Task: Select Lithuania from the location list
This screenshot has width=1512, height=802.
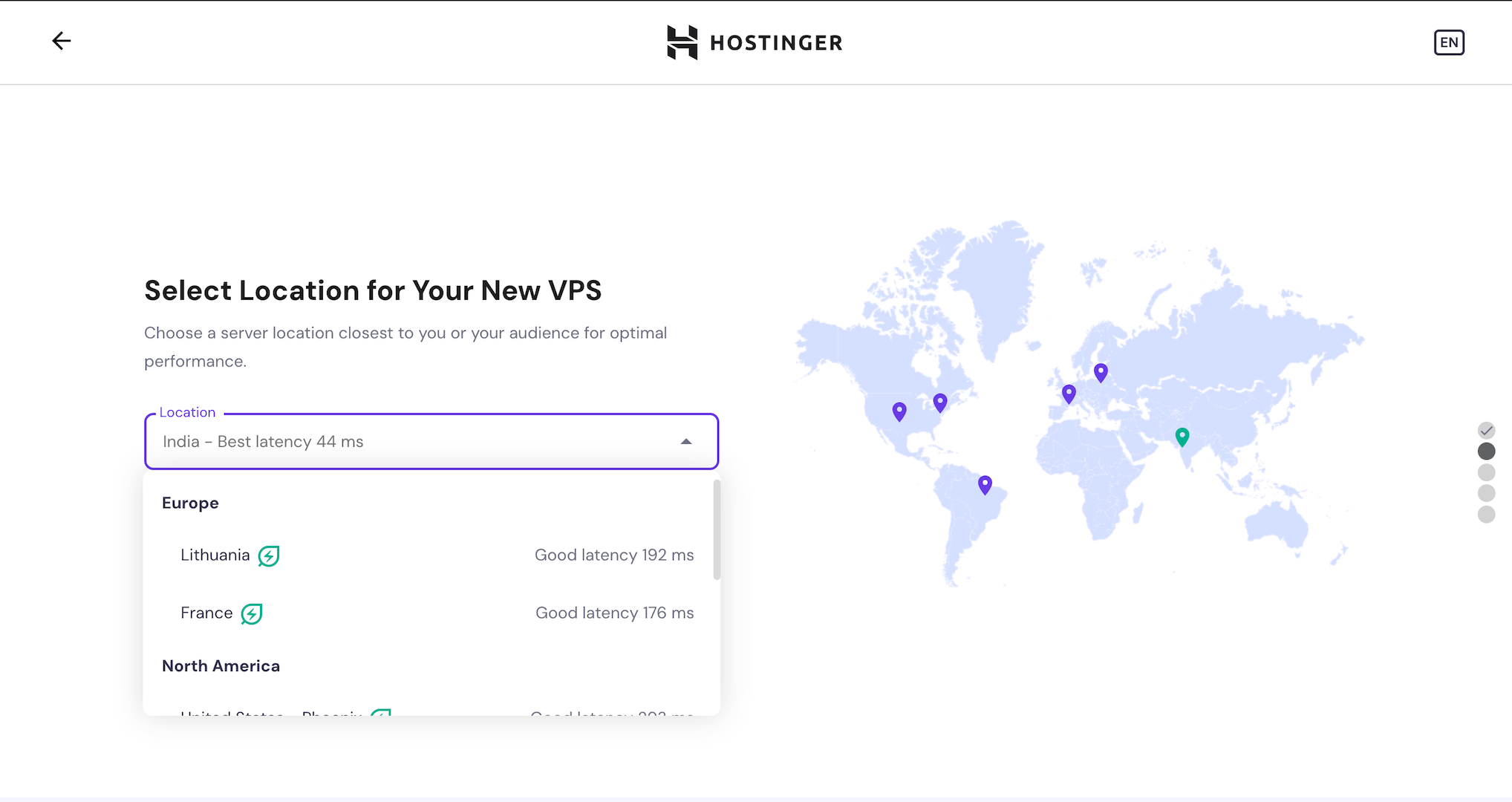Action: tap(215, 555)
